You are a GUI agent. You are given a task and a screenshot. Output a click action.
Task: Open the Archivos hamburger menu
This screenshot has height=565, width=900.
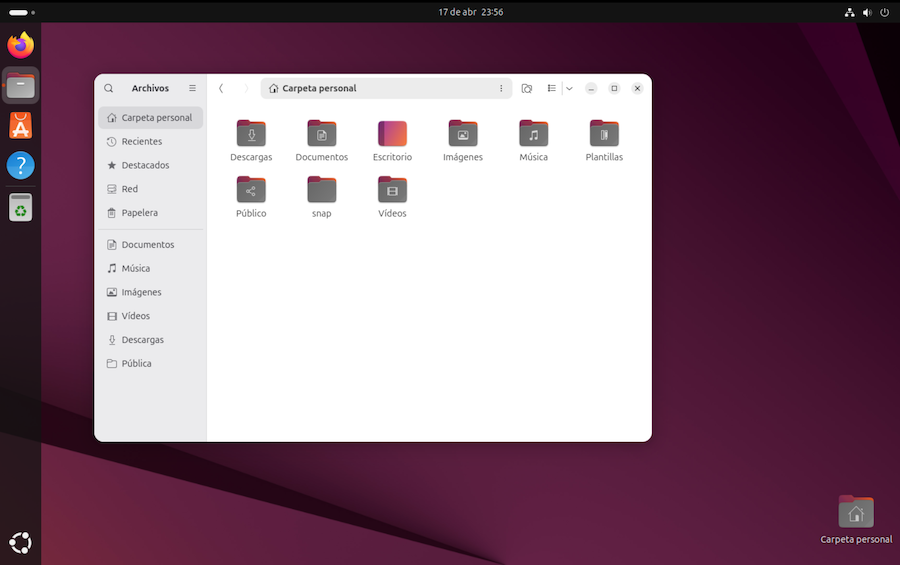193,89
